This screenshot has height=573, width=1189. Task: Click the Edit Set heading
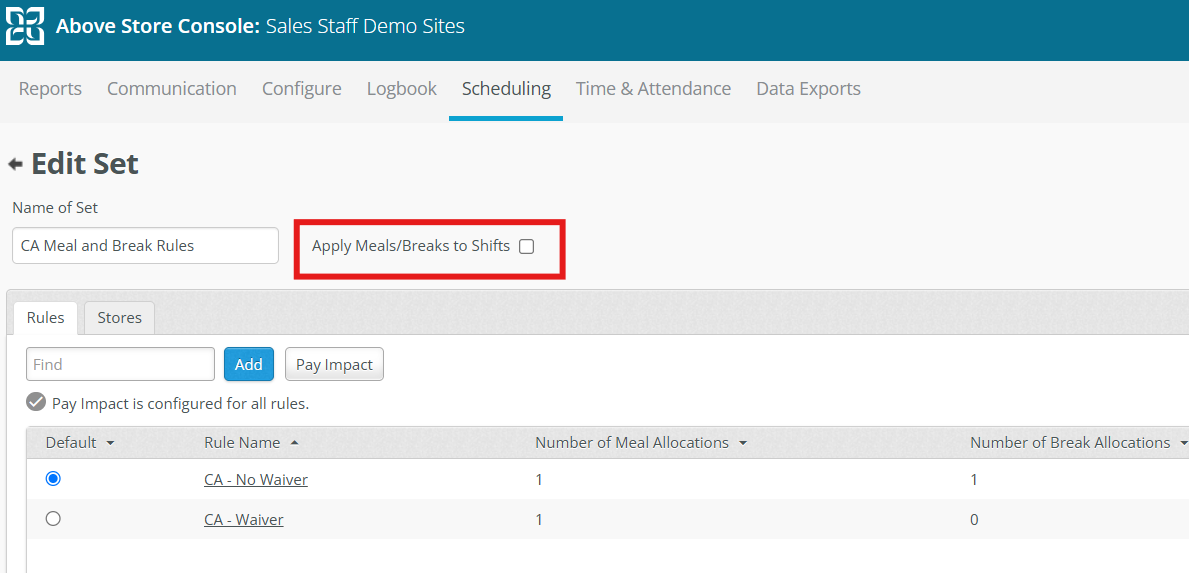(85, 164)
